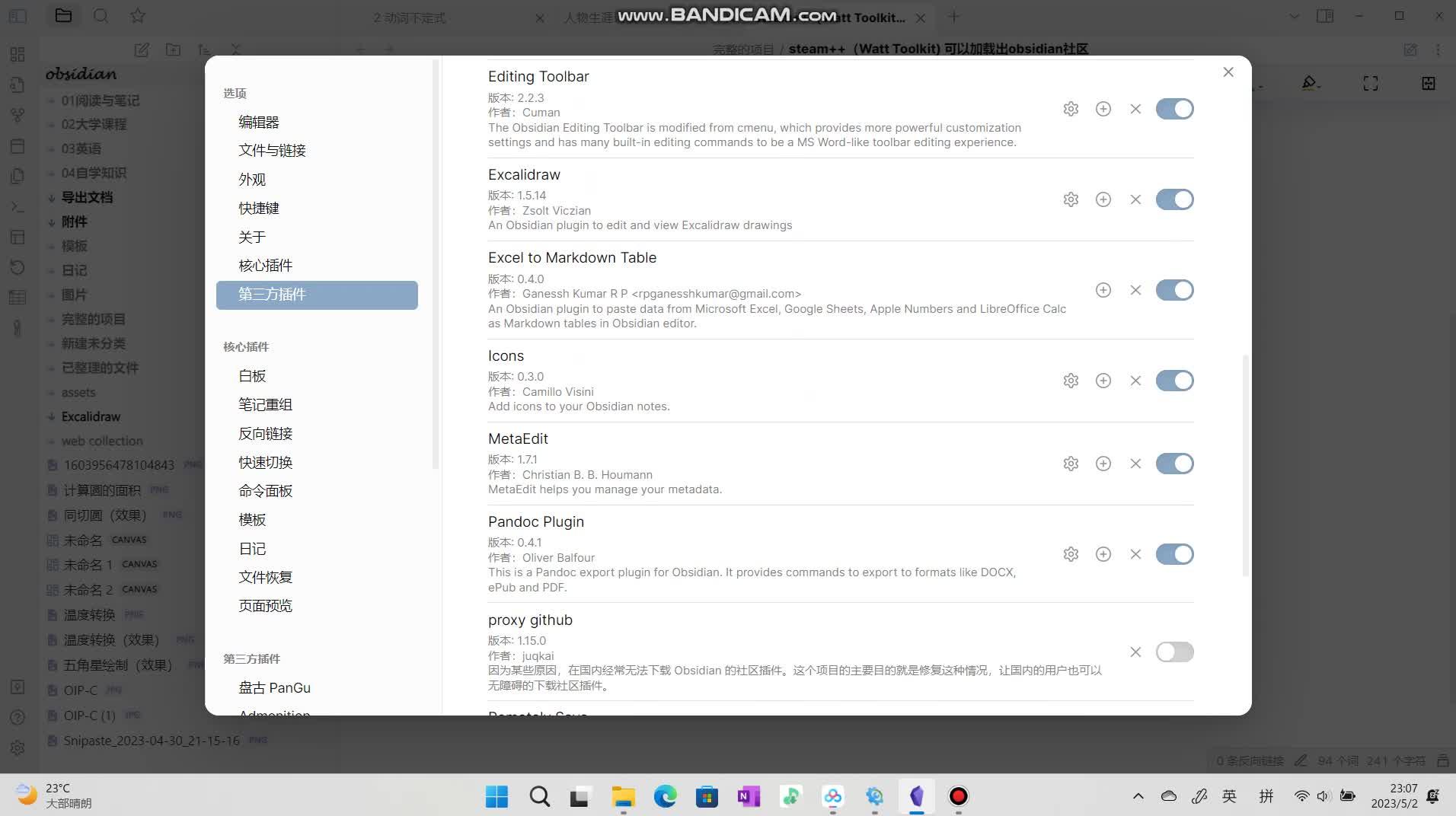This screenshot has height=816, width=1456.
Task: Click the plugin list vertical scrollbar
Action: [1245, 465]
